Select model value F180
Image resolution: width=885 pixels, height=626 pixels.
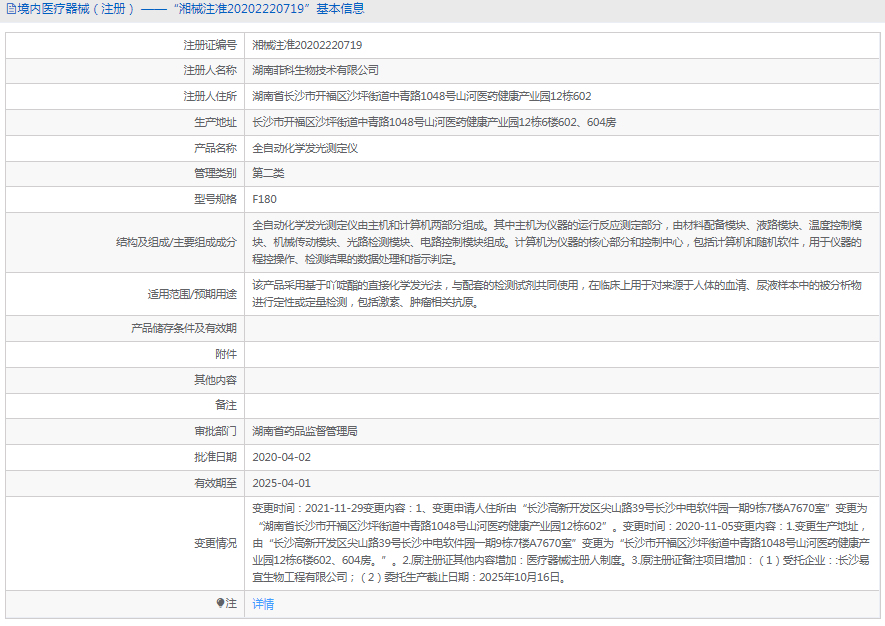[x=264, y=199]
